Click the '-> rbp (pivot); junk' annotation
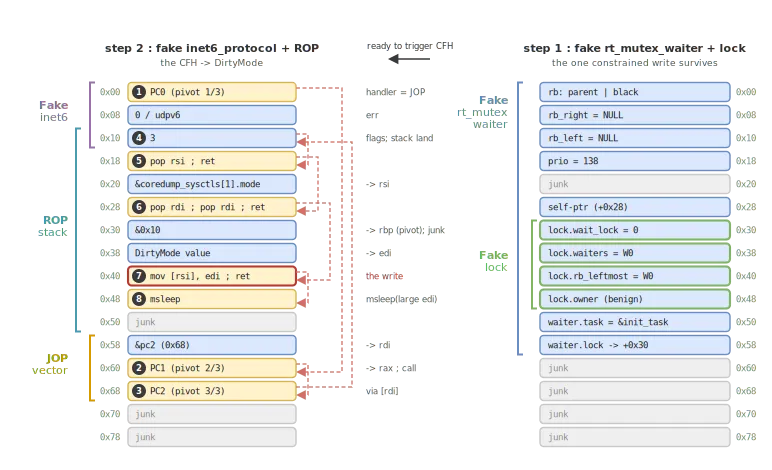Image resolution: width=772 pixels, height=470 pixels. (405, 230)
